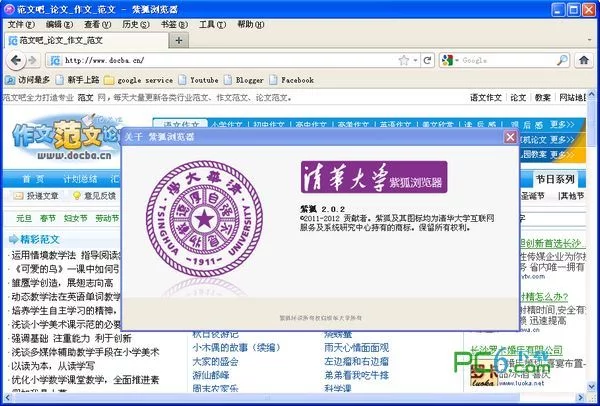This screenshot has height=406, width=600.
Task: Open the 历史(S) menu
Action: (x=136, y=24)
